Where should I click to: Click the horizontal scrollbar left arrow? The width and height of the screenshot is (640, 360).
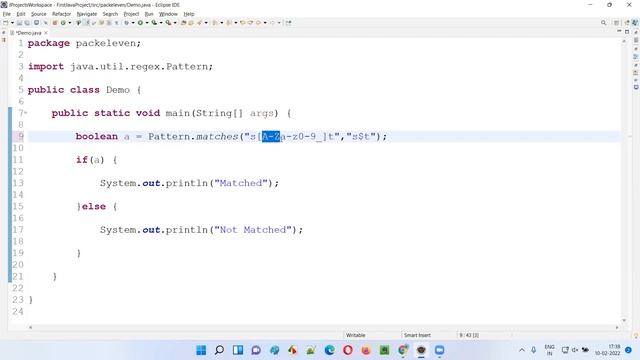click(x=30, y=327)
